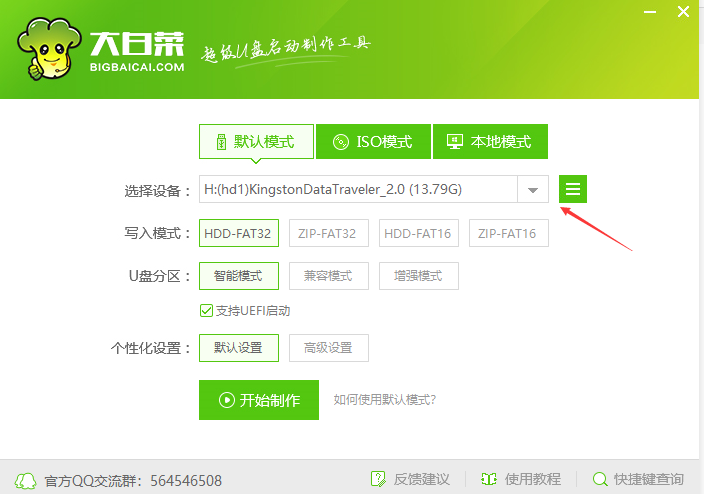Select ZIP-FAT16 write mode

tap(509, 233)
